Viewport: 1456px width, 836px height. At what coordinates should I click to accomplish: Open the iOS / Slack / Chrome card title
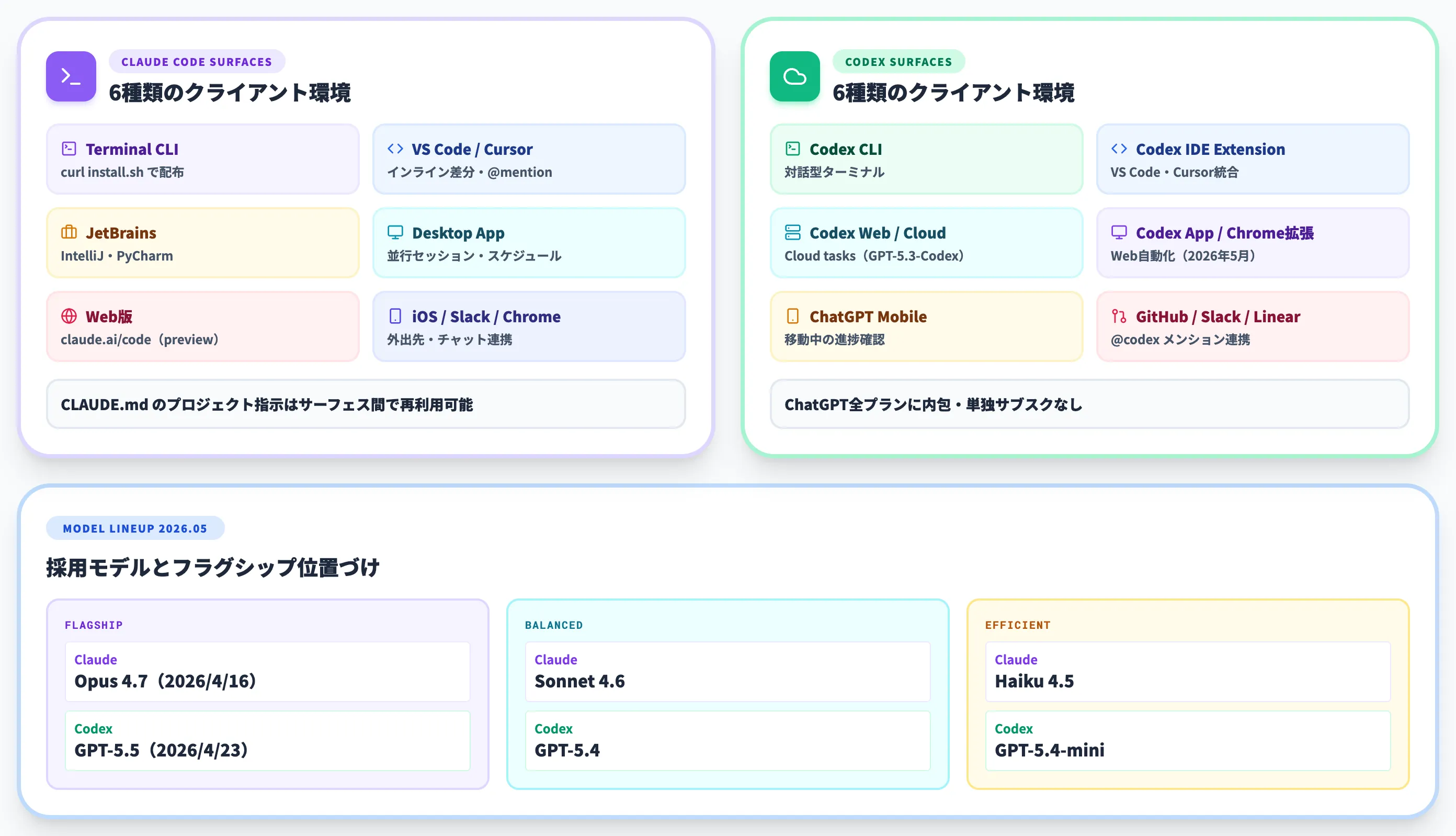pos(486,317)
